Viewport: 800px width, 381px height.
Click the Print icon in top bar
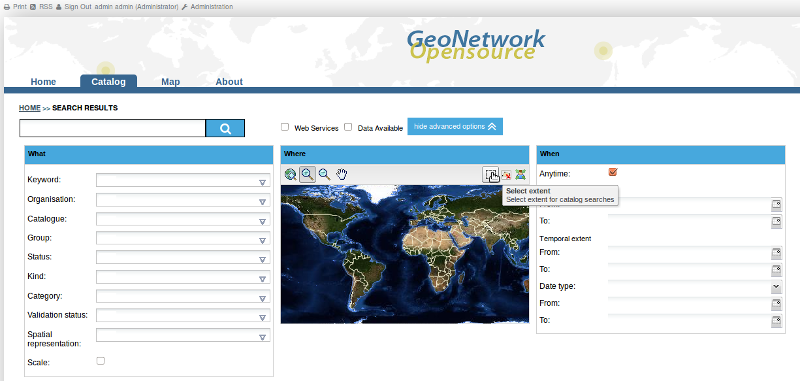pyautogui.click(x=7, y=7)
